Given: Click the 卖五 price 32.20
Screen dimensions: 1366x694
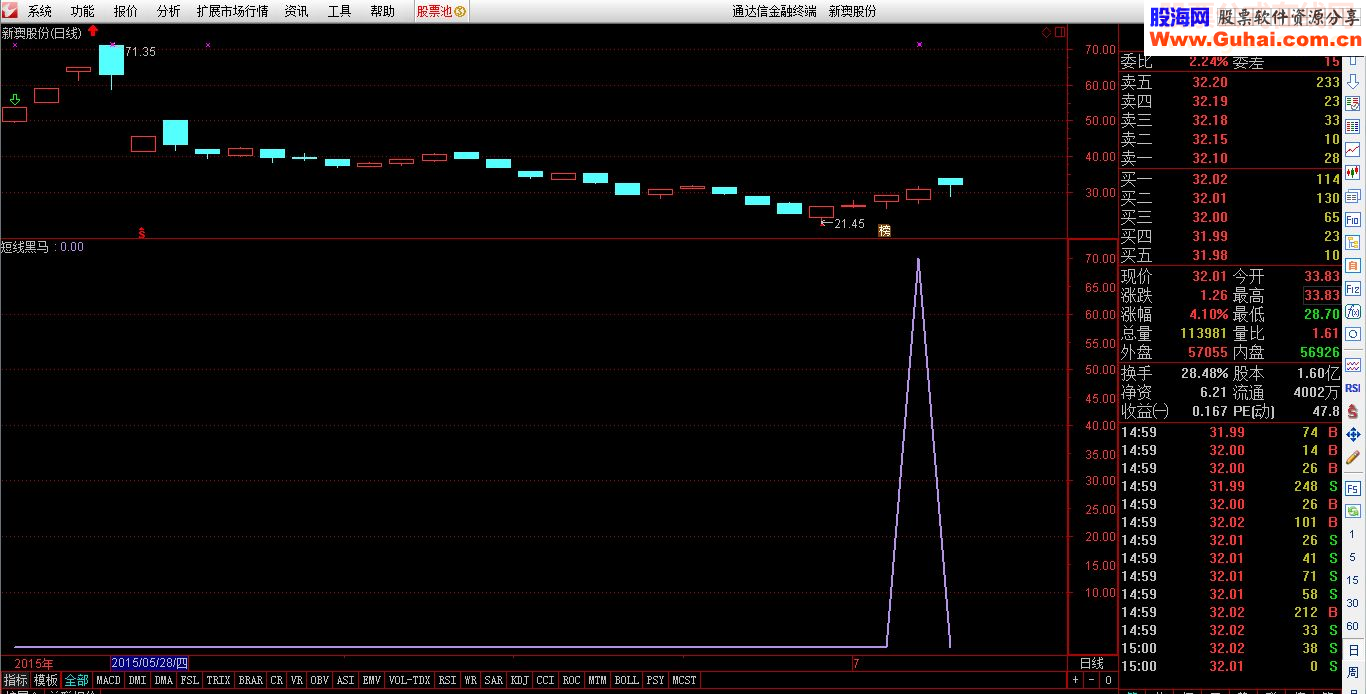Looking at the screenshot, I should click(x=1210, y=82).
